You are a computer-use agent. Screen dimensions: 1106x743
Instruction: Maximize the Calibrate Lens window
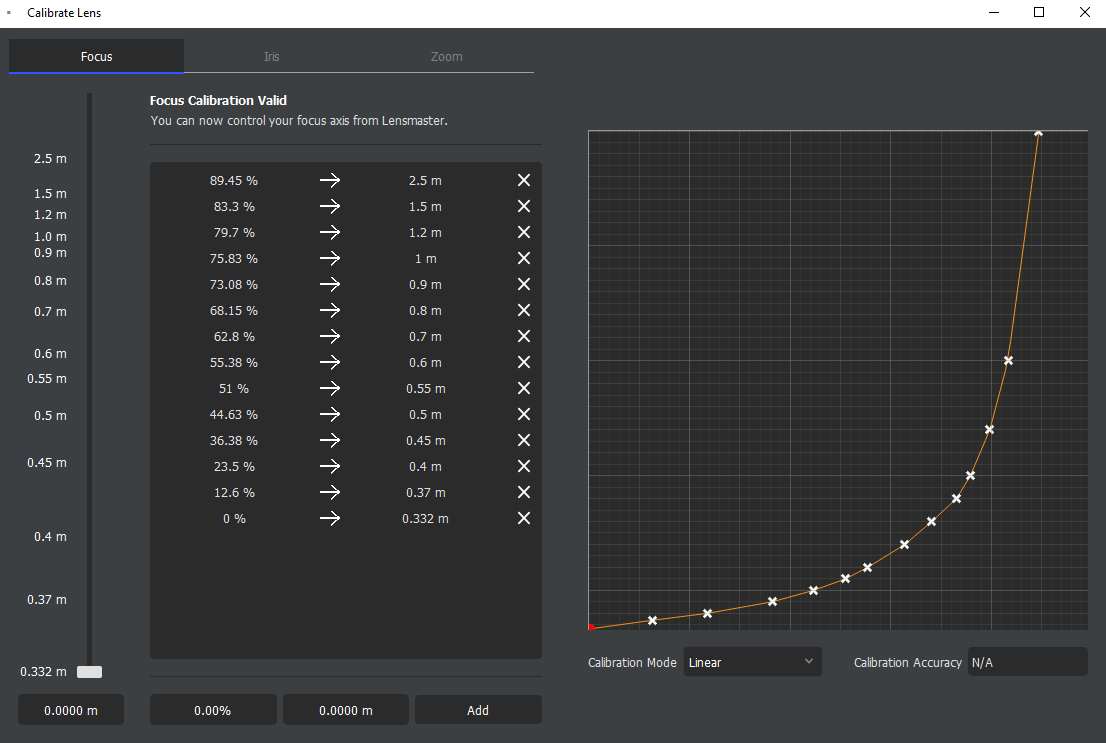1039,12
